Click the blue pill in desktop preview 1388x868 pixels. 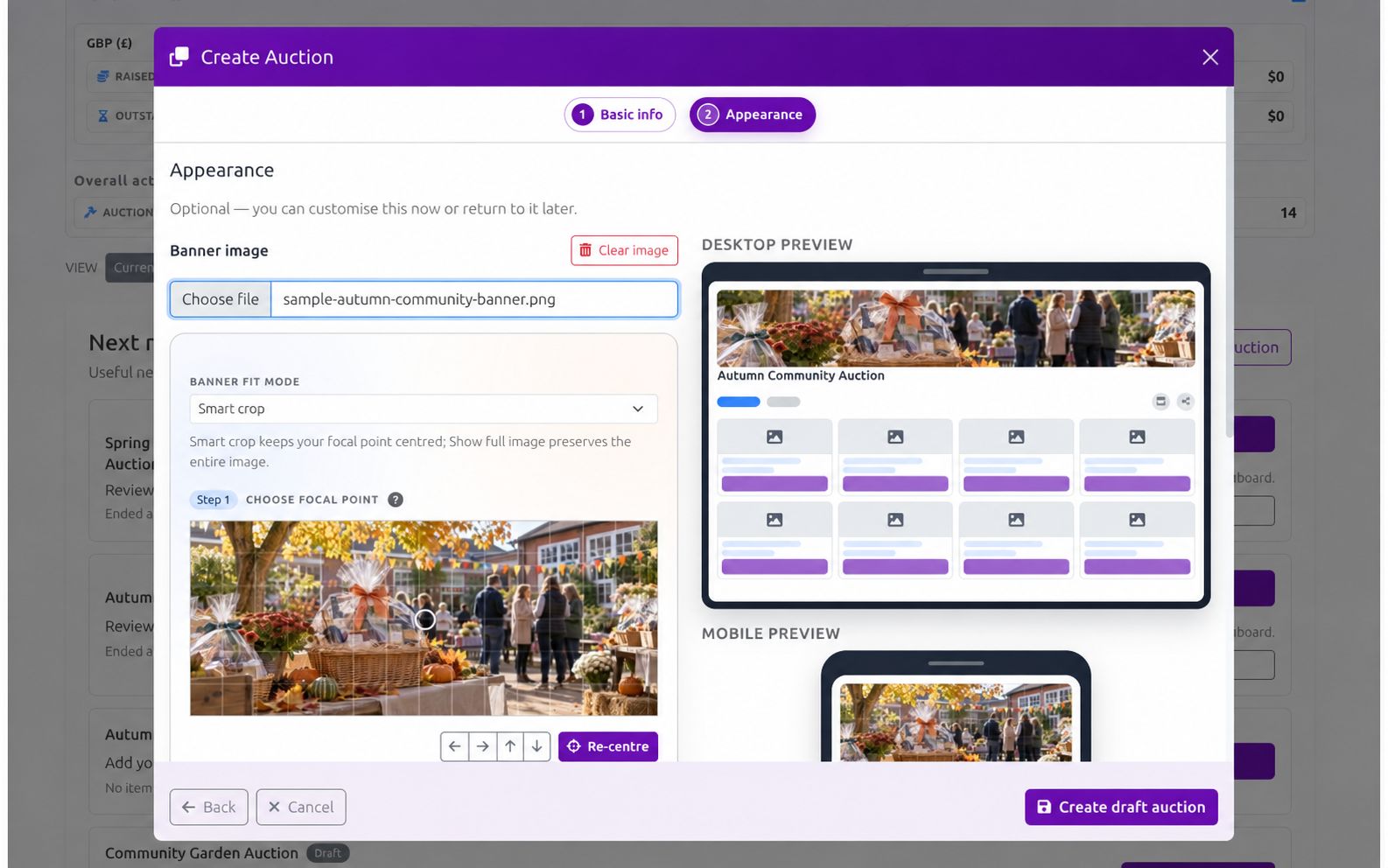tap(739, 402)
